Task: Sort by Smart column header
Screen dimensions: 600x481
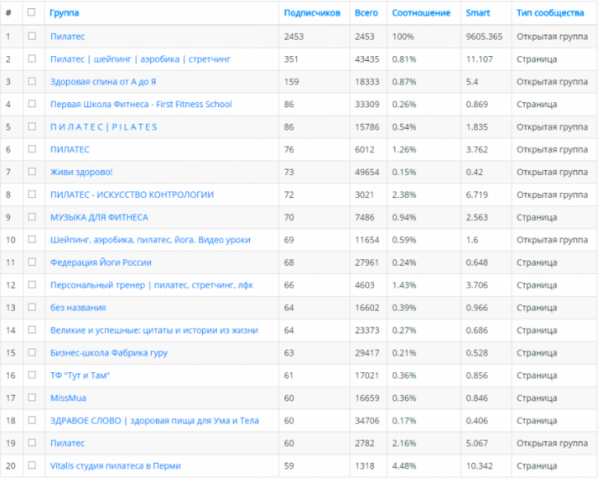Action: [478, 13]
